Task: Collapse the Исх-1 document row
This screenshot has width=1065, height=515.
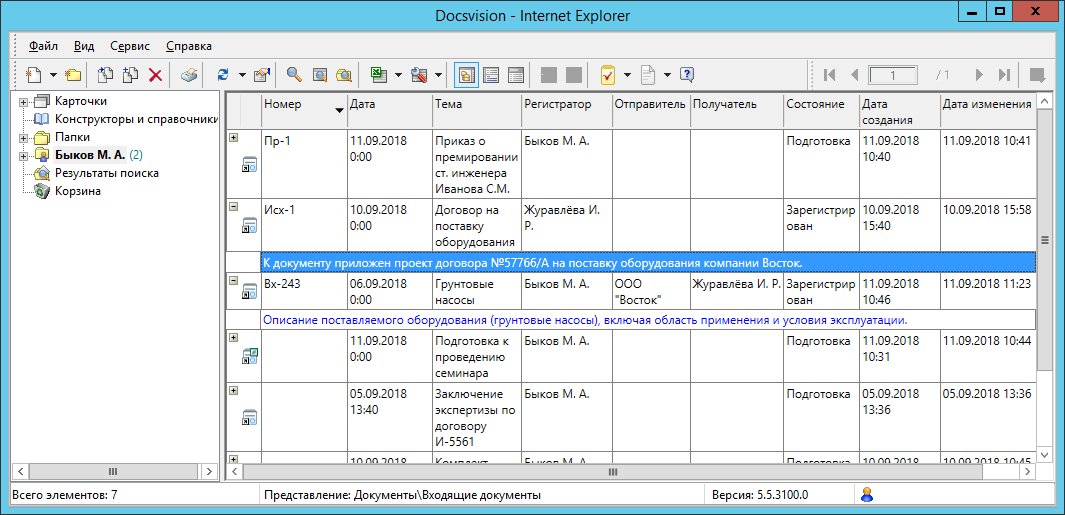Action: [234, 206]
